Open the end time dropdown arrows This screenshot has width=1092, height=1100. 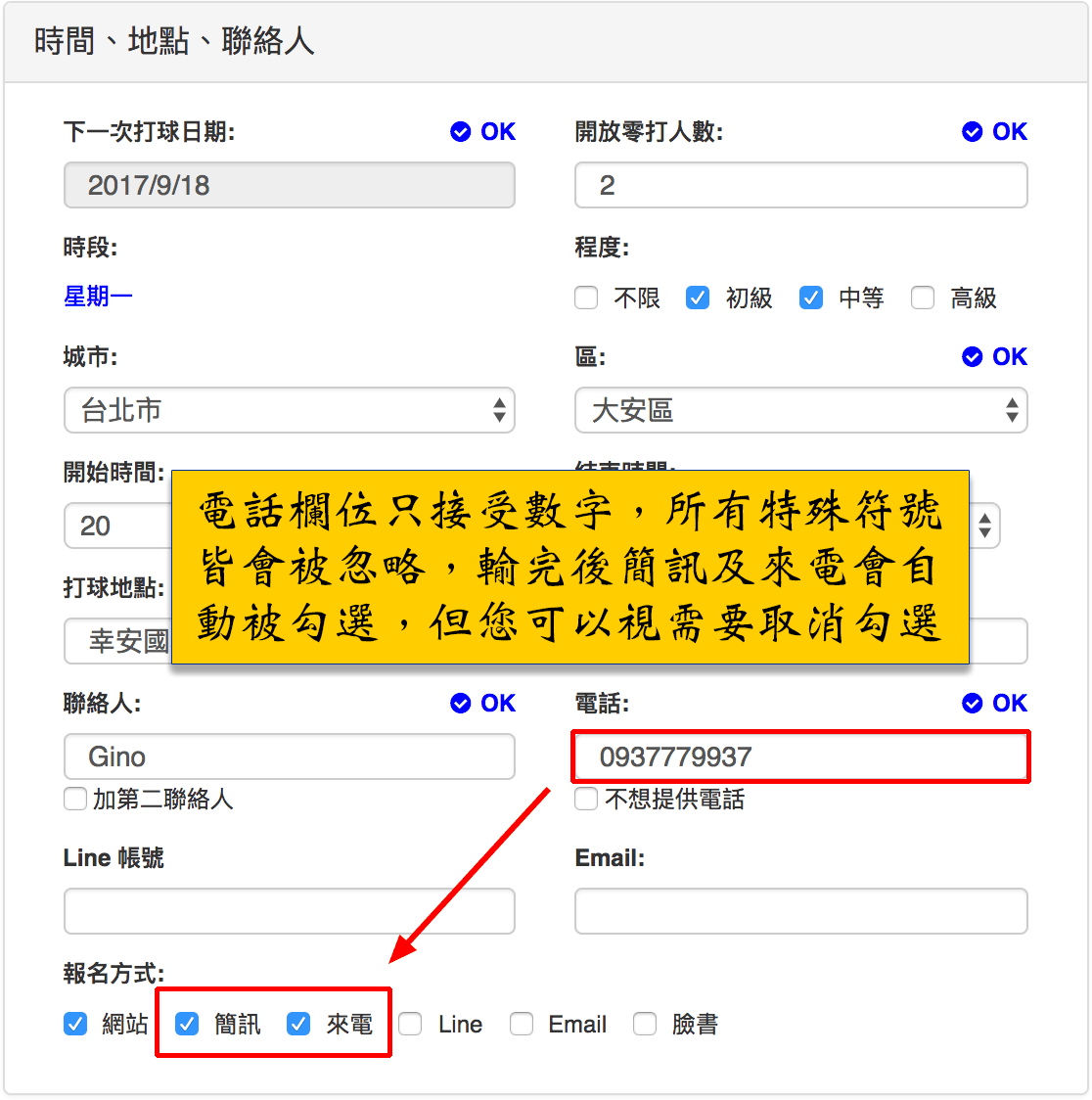[985, 527]
